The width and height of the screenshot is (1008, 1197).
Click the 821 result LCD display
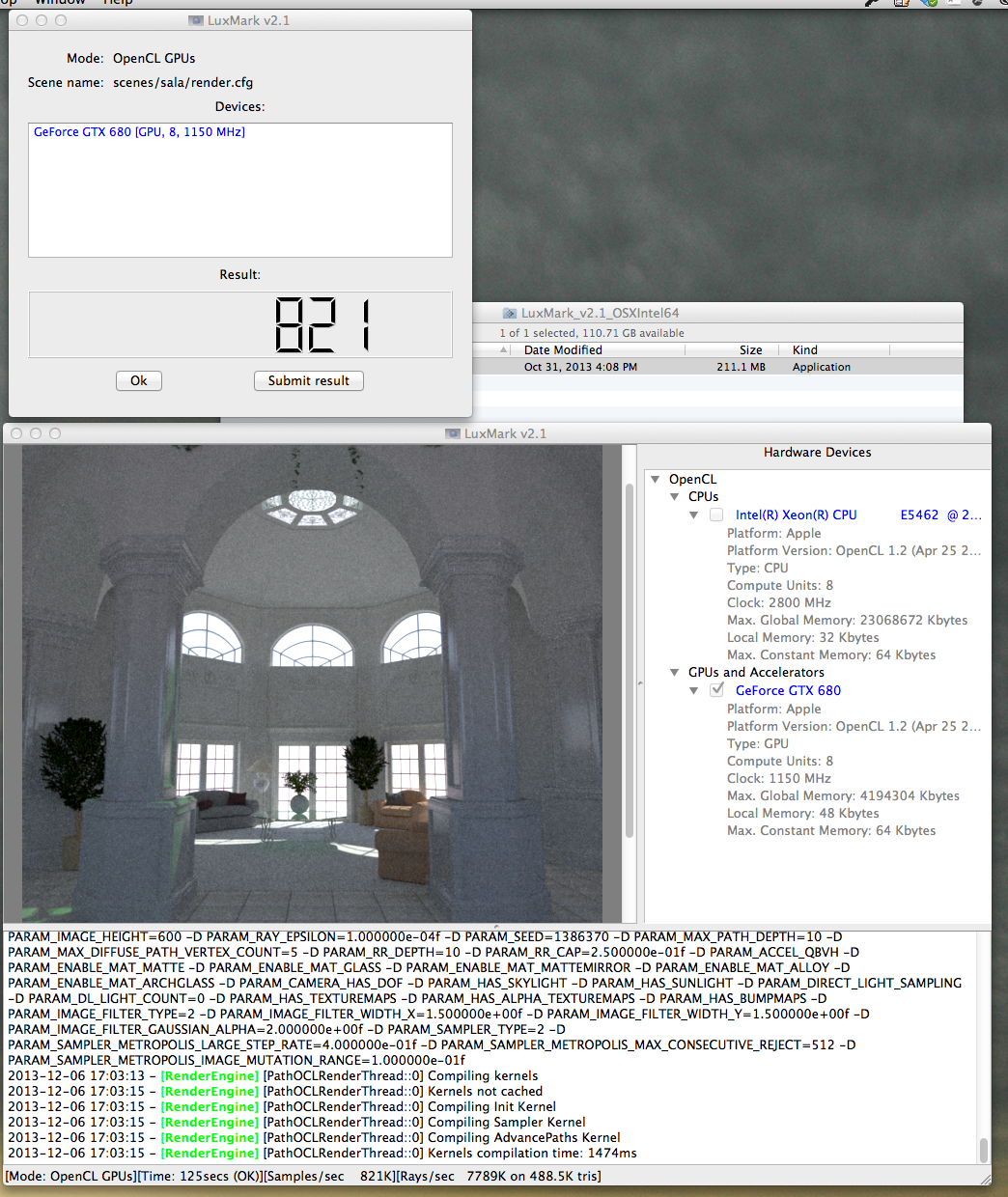pyautogui.click(x=240, y=324)
